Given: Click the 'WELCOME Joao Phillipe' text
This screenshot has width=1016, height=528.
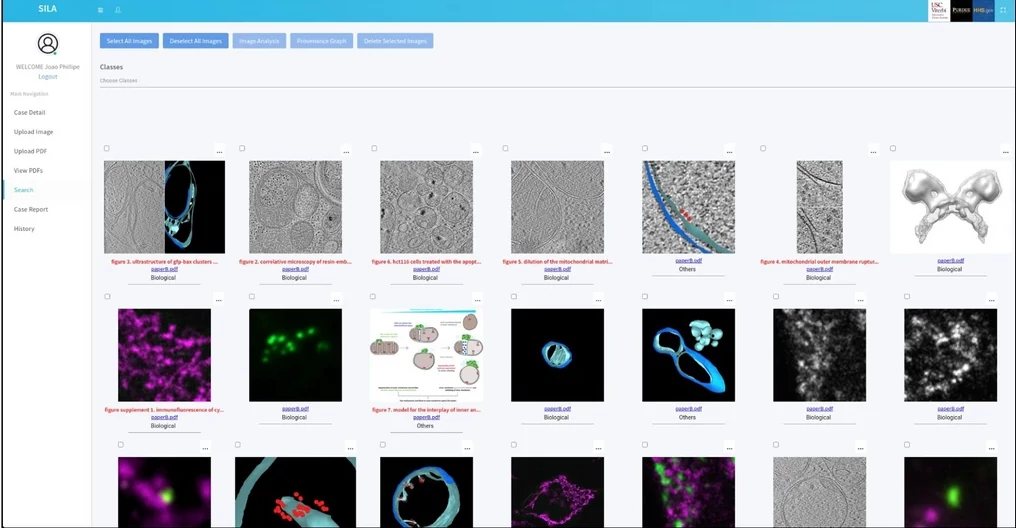Looking at the screenshot, I should pos(47,67).
